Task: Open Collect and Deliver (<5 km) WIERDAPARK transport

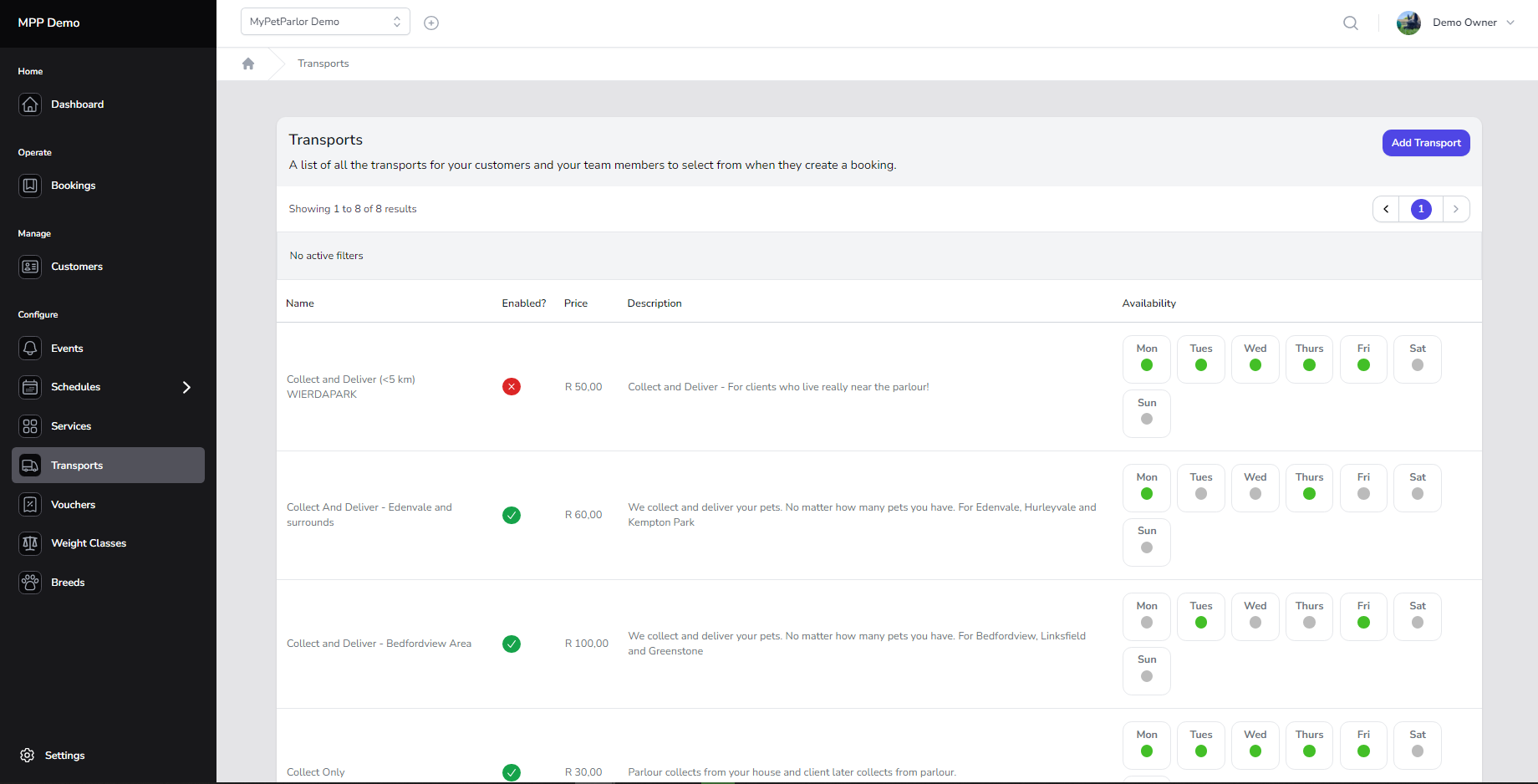Action: 351,387
